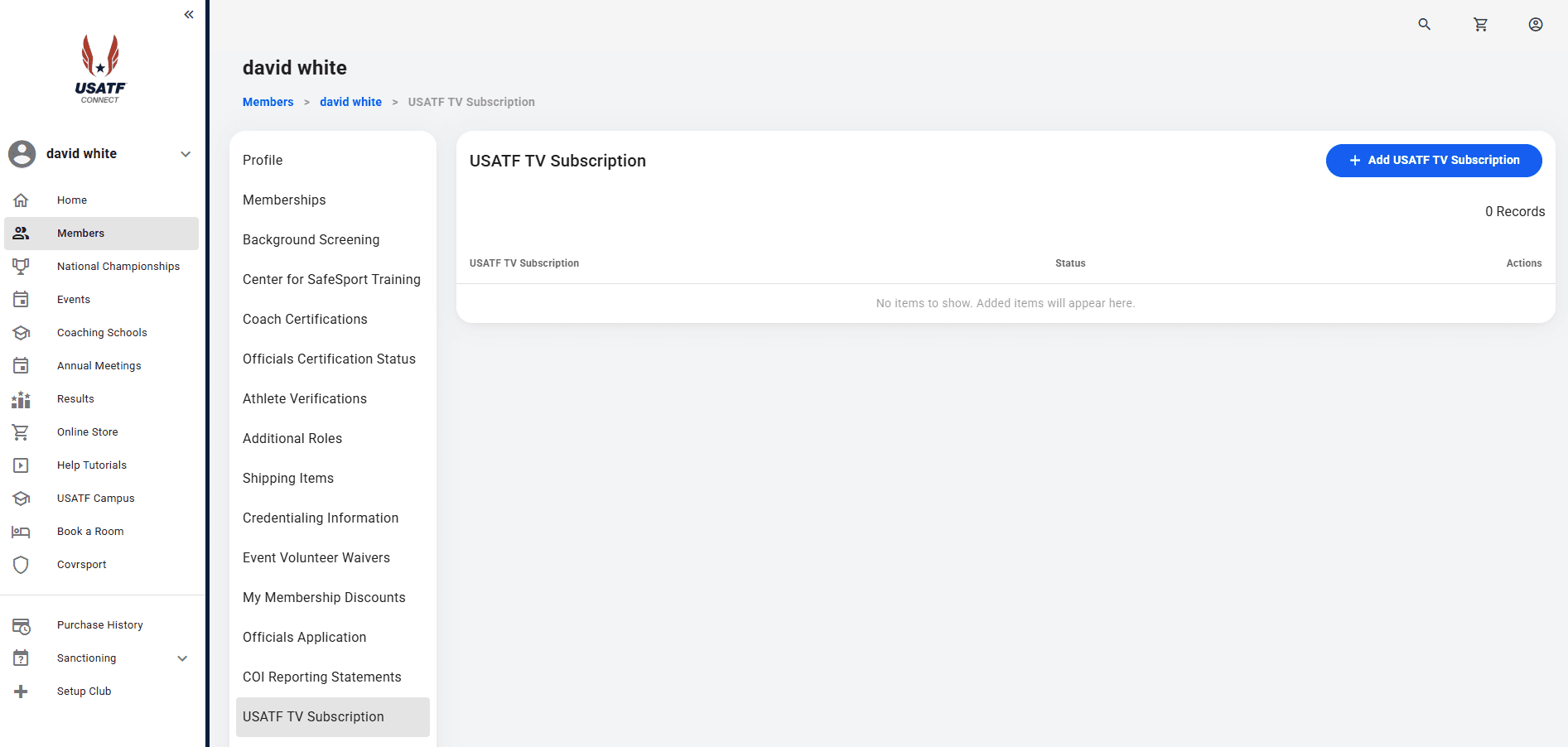Click the Book a Room bed icon
This screenshot has width=1568, height=747.
click(x=21, y=532)
